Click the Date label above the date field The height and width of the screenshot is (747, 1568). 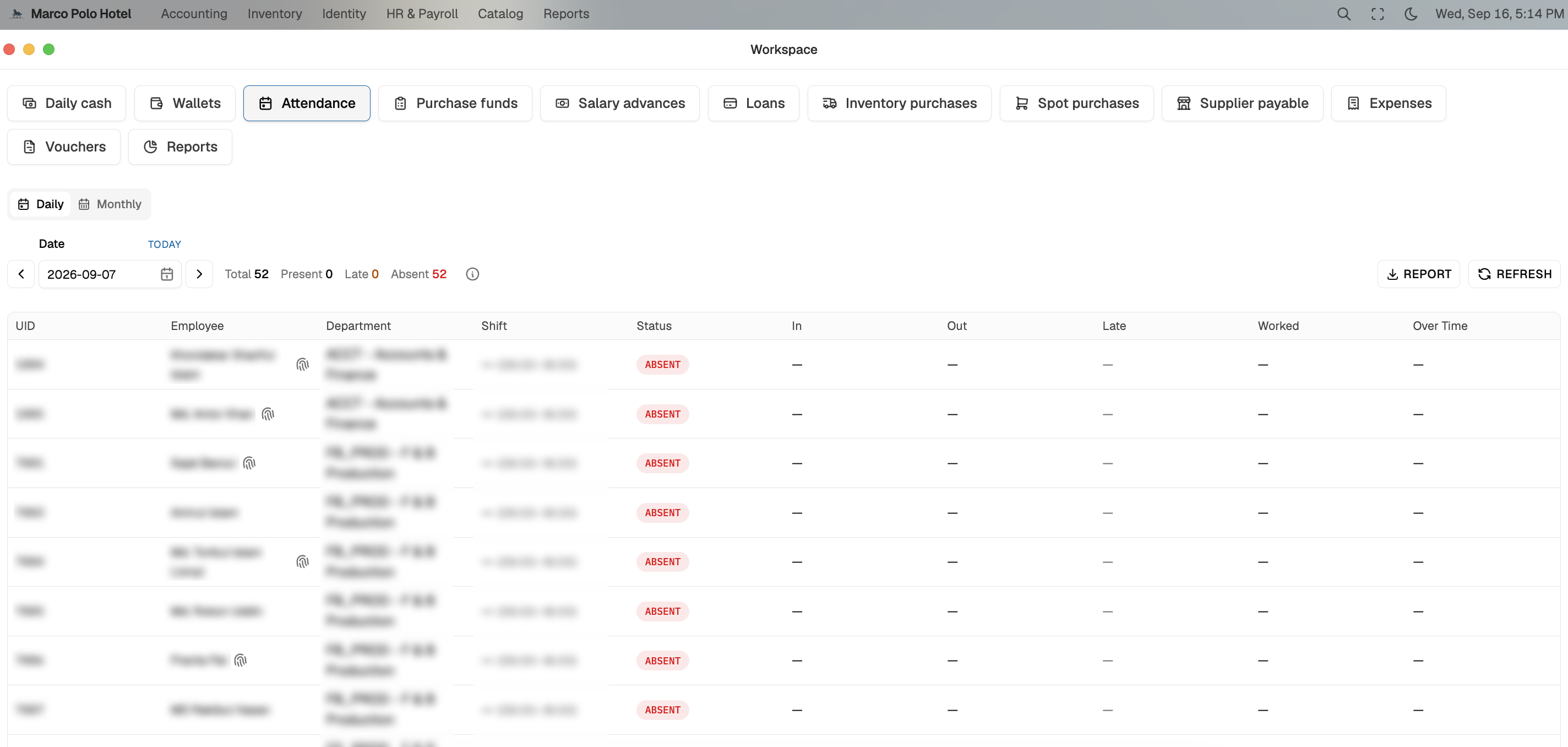click(52, 243)
